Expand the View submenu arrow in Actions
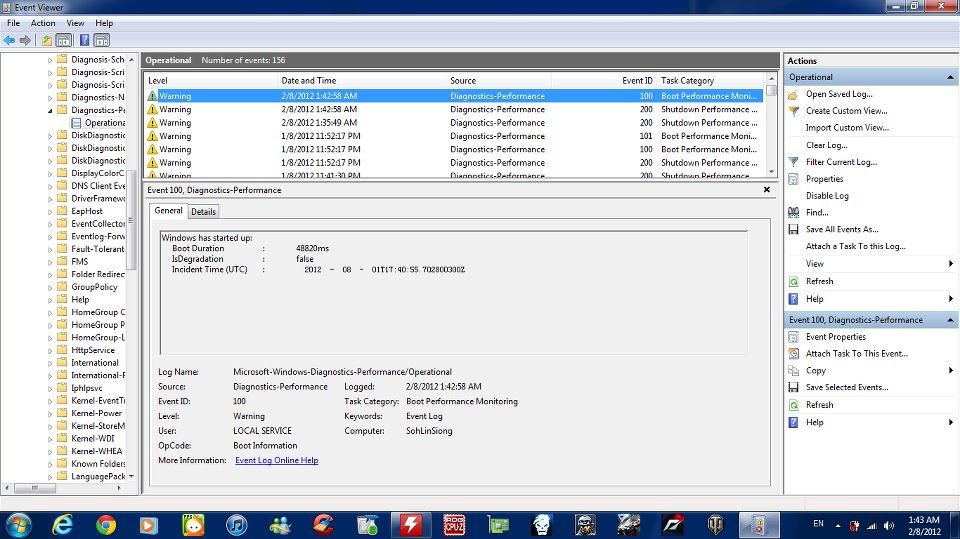This screenshot has width=960, height=539. [x=950, y=264]
